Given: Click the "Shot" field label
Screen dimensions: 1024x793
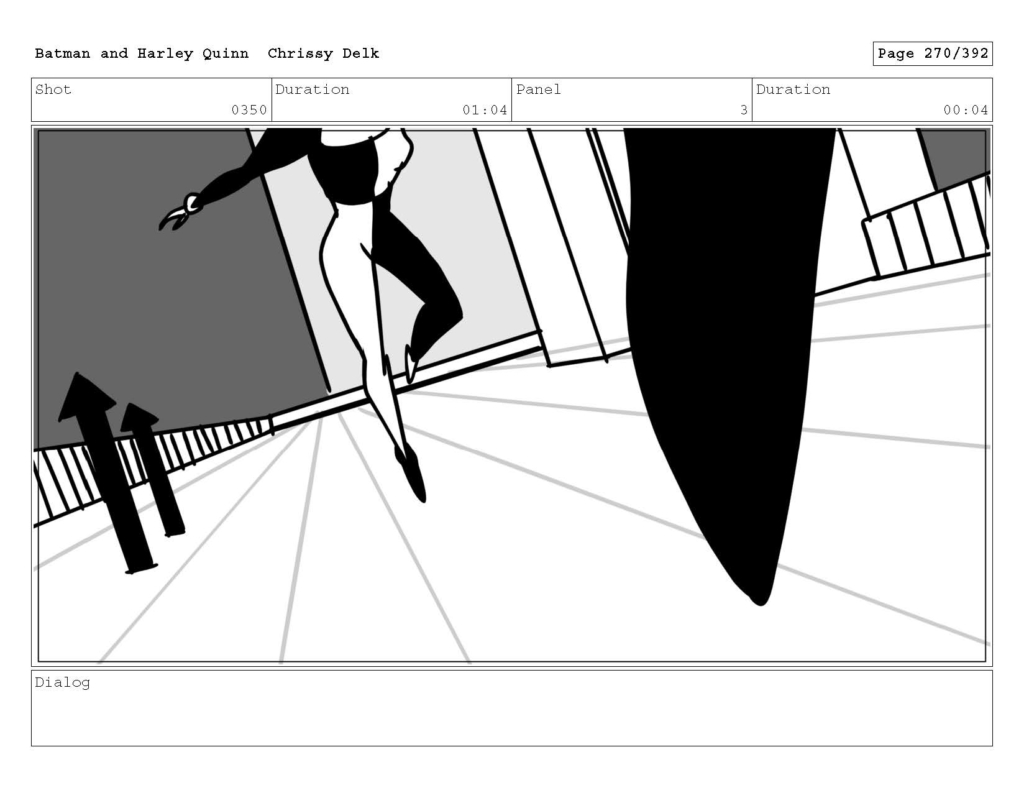Looking at the screenshot, I should coord(53,89).
